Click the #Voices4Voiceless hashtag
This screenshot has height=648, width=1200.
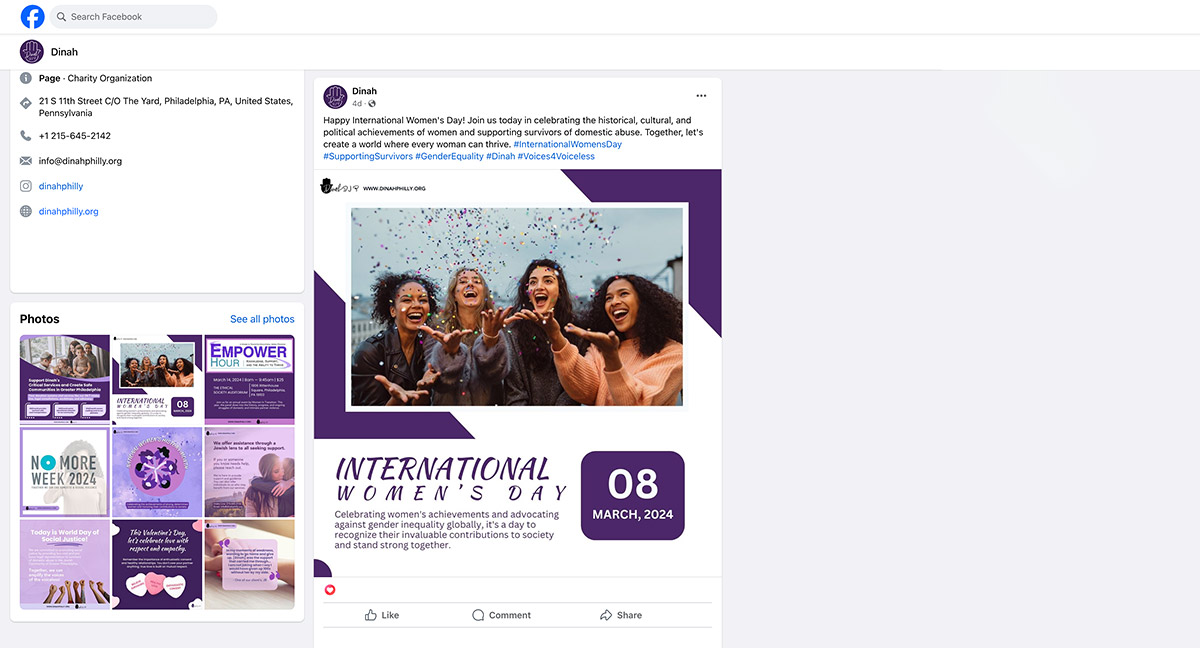tap(556, 157)
